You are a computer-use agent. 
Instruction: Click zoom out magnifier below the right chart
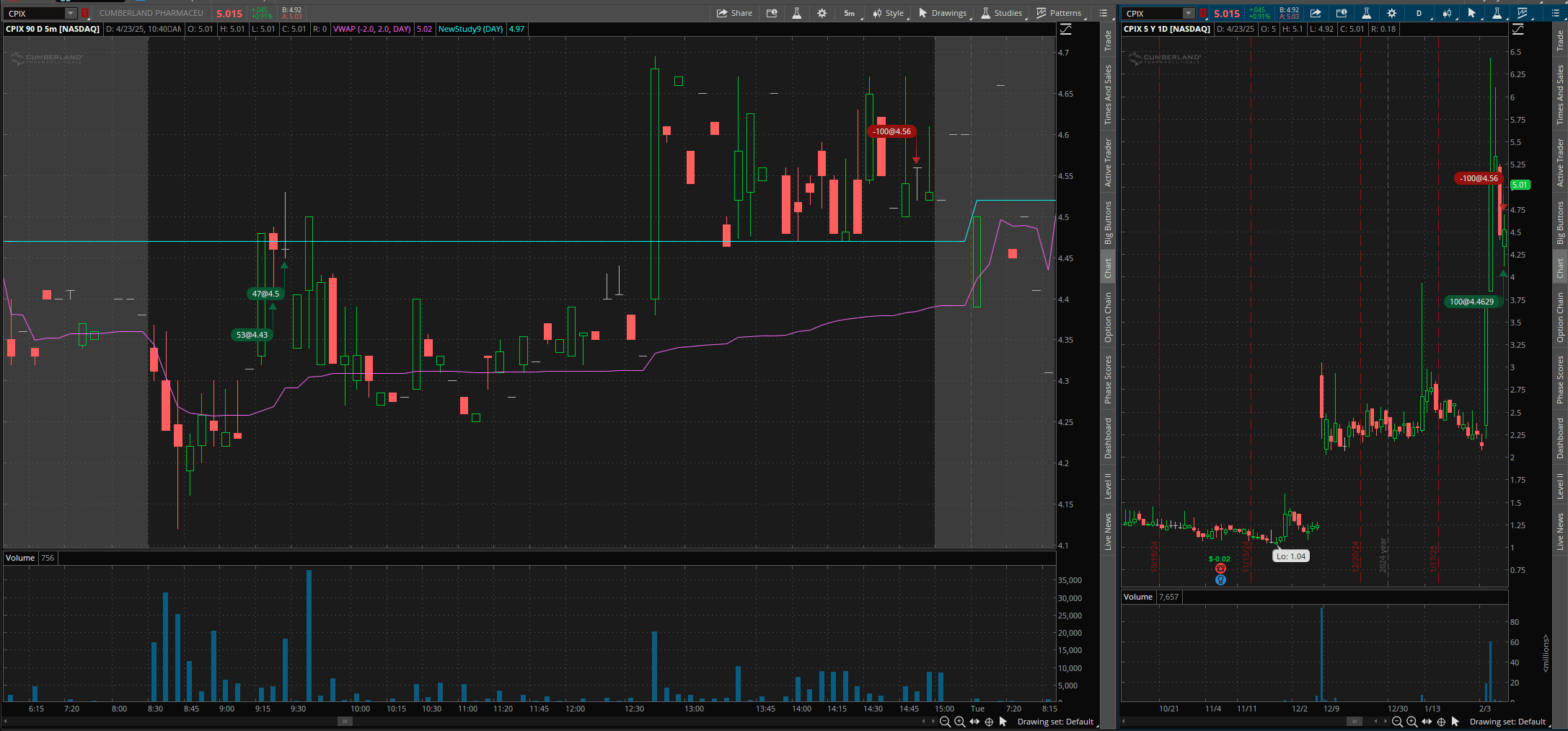[x=1397, y=722]
